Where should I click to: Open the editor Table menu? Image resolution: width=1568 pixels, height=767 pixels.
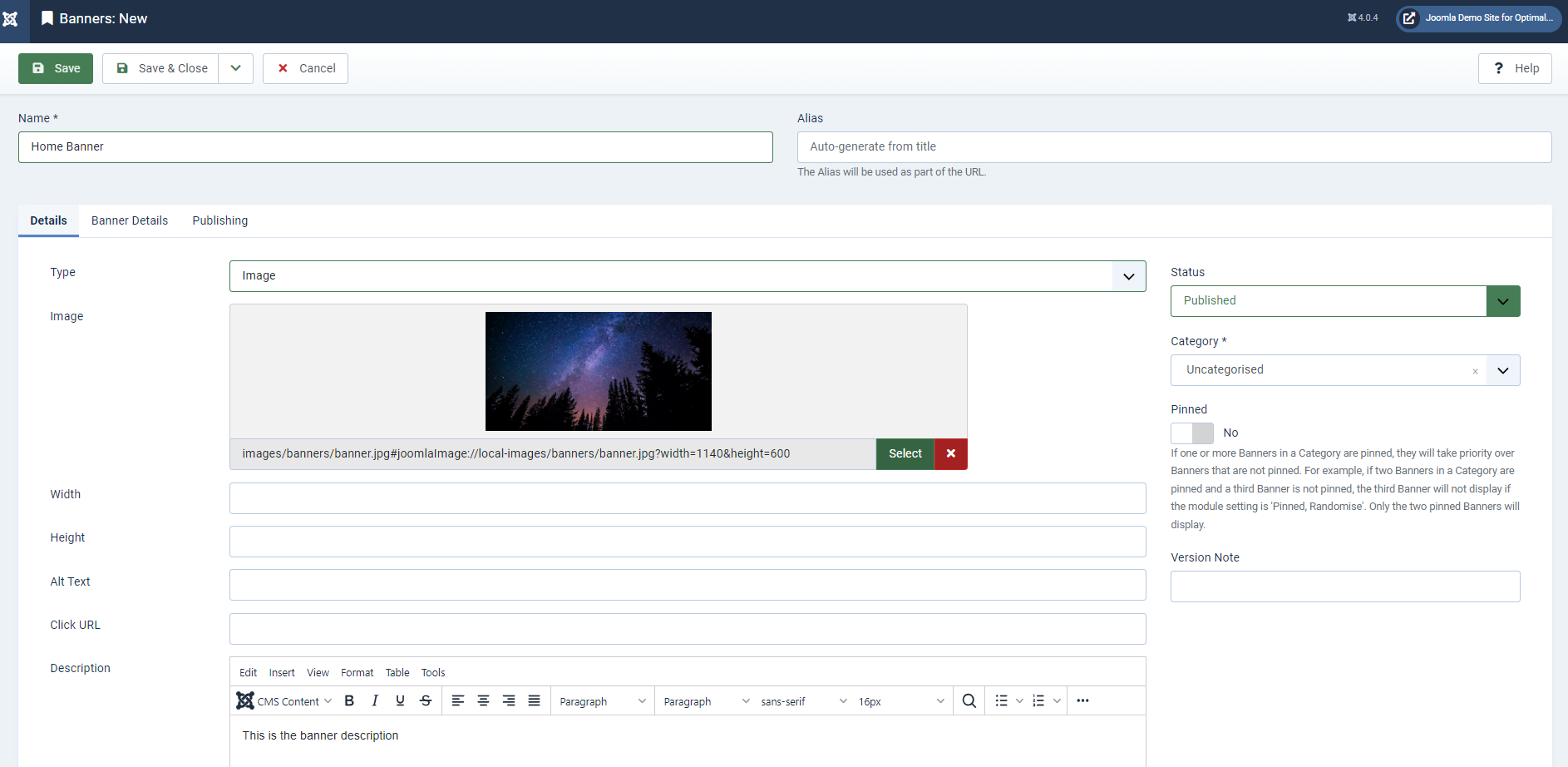tap(397, 672)
